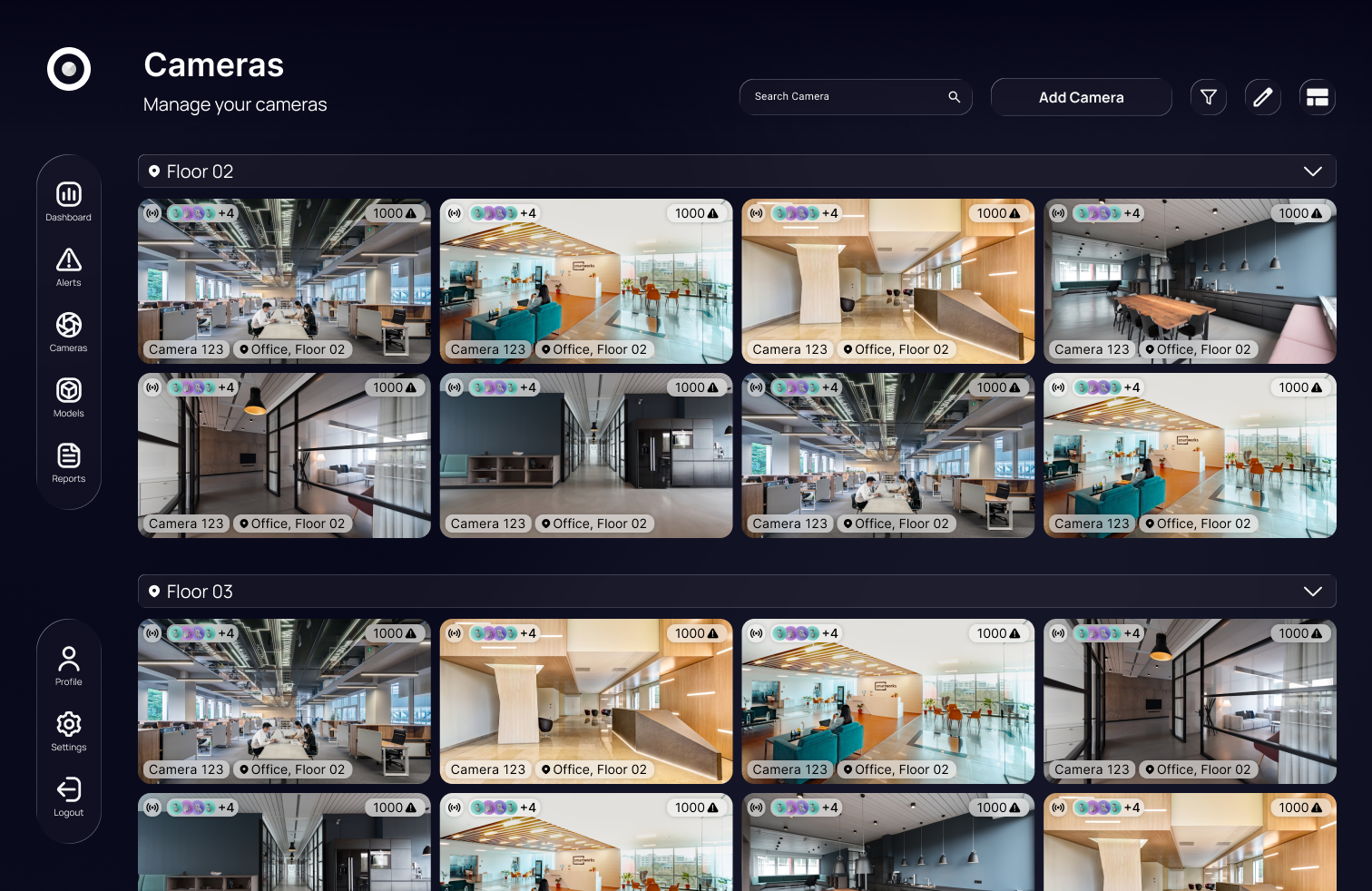The width and height of the screenshot is (1372, 891).
Task: Select the Cameras section in the sidebar
Action: coord(68,325)
